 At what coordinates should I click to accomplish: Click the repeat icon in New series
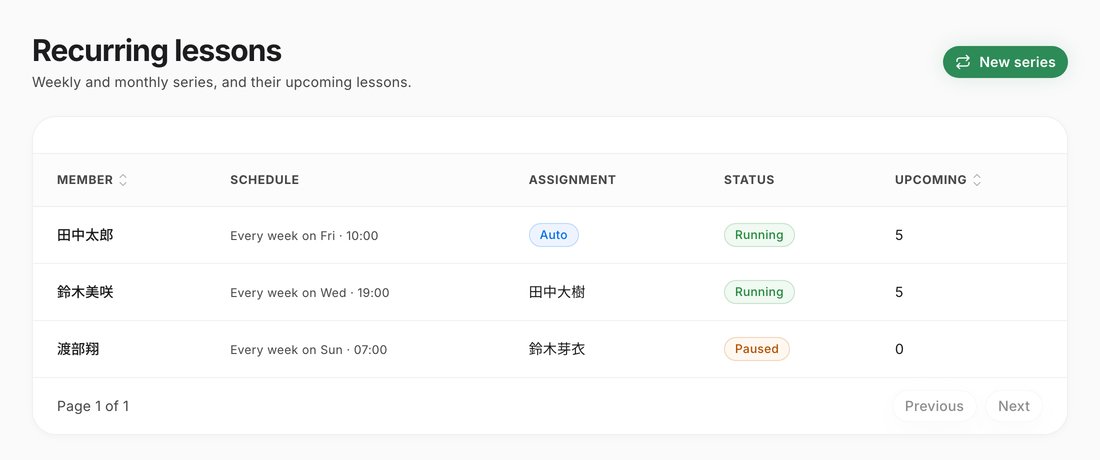point(962,62)
